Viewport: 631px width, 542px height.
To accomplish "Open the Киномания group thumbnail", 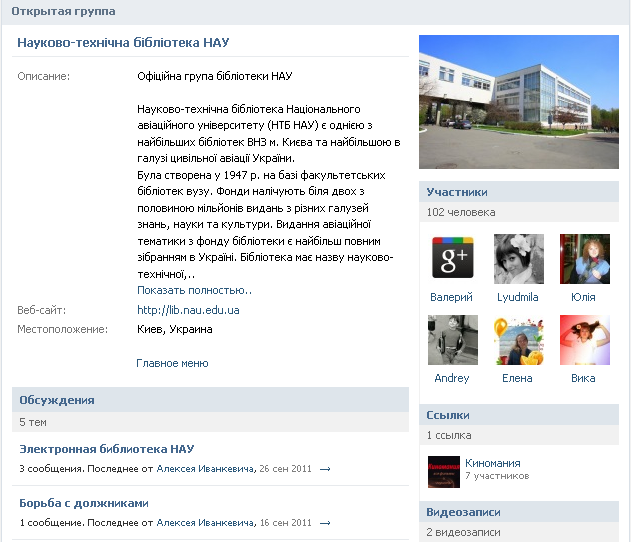I will click(x=443, y=472).
